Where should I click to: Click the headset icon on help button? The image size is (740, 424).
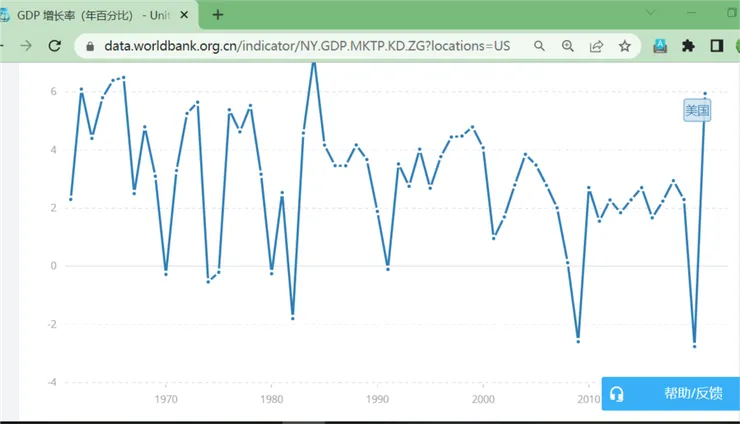pos(616,394)
